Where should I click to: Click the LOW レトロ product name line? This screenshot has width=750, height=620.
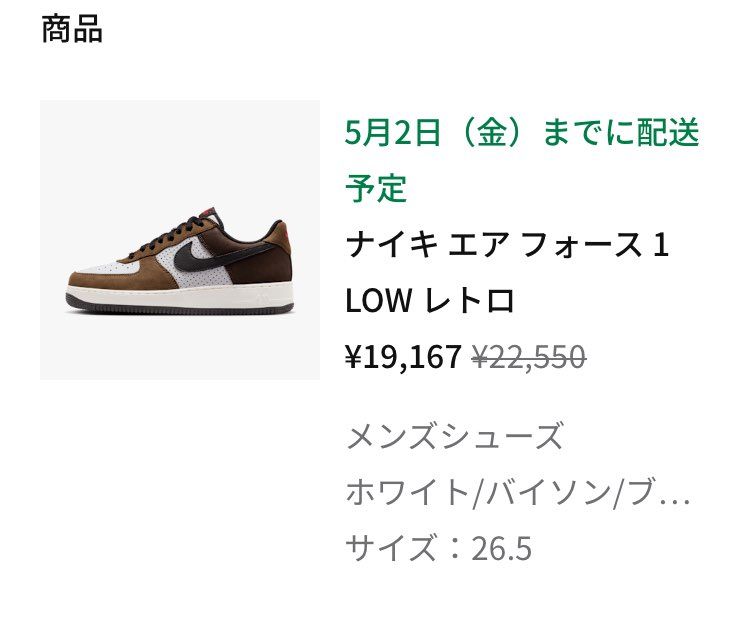[430, 300]
